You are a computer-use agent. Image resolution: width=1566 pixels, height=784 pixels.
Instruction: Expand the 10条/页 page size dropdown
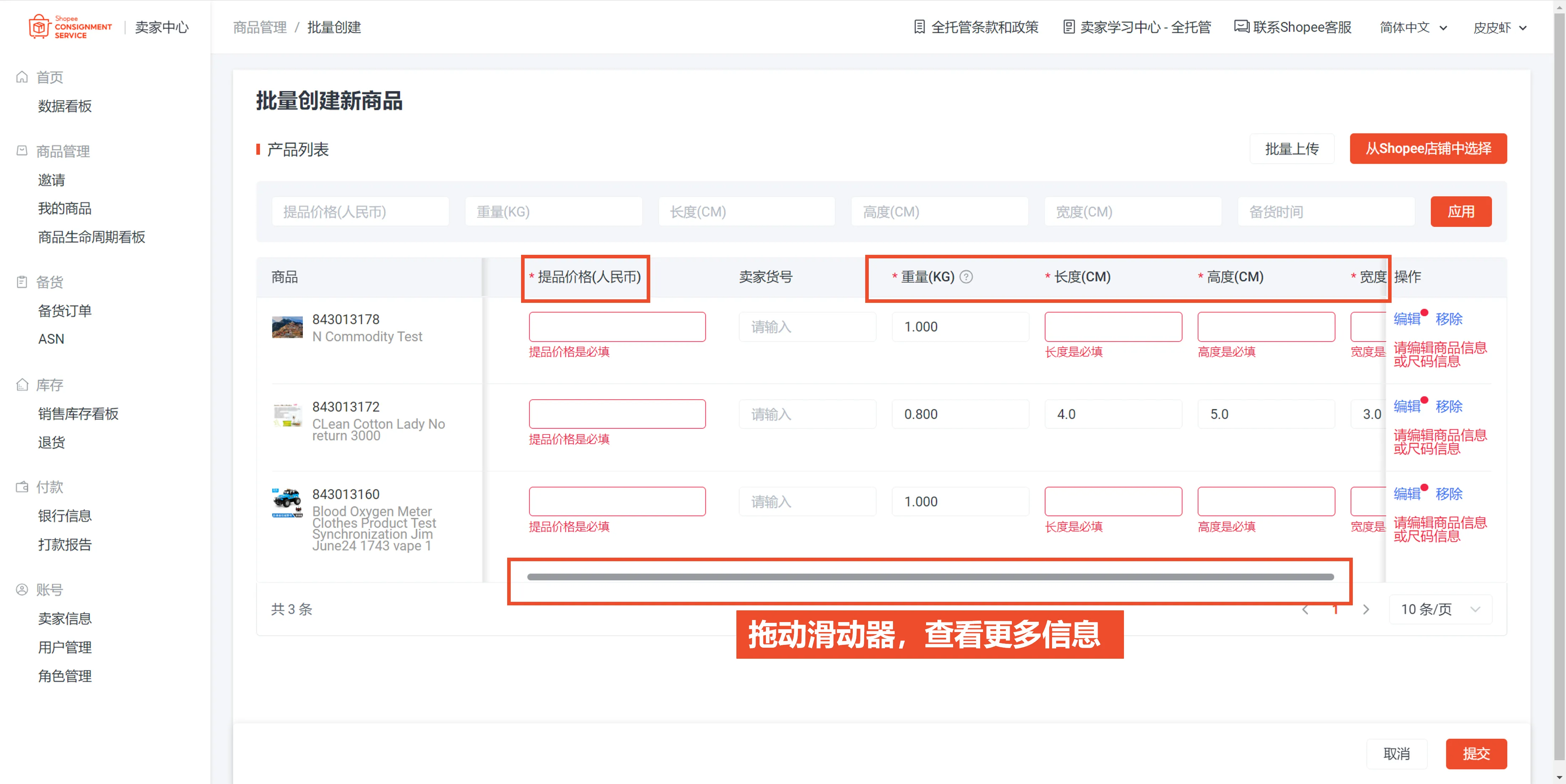[x=1439, y=610]
